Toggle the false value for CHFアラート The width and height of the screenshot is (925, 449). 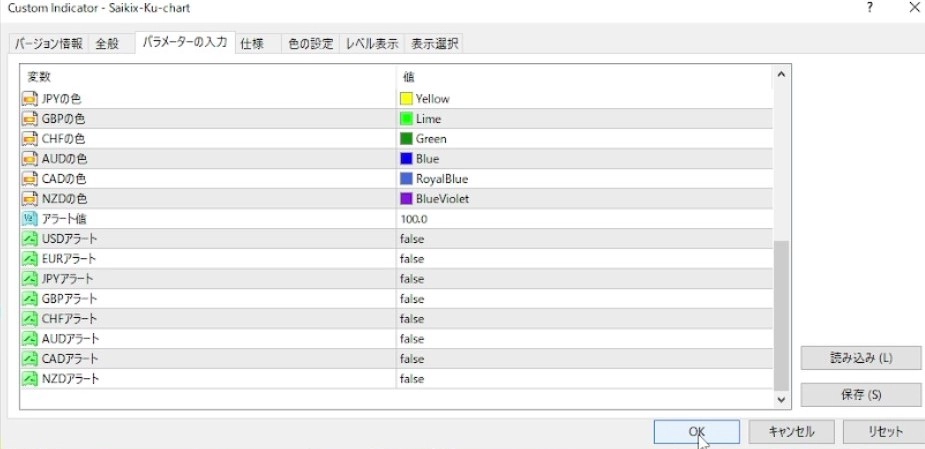tap(412, 319)
